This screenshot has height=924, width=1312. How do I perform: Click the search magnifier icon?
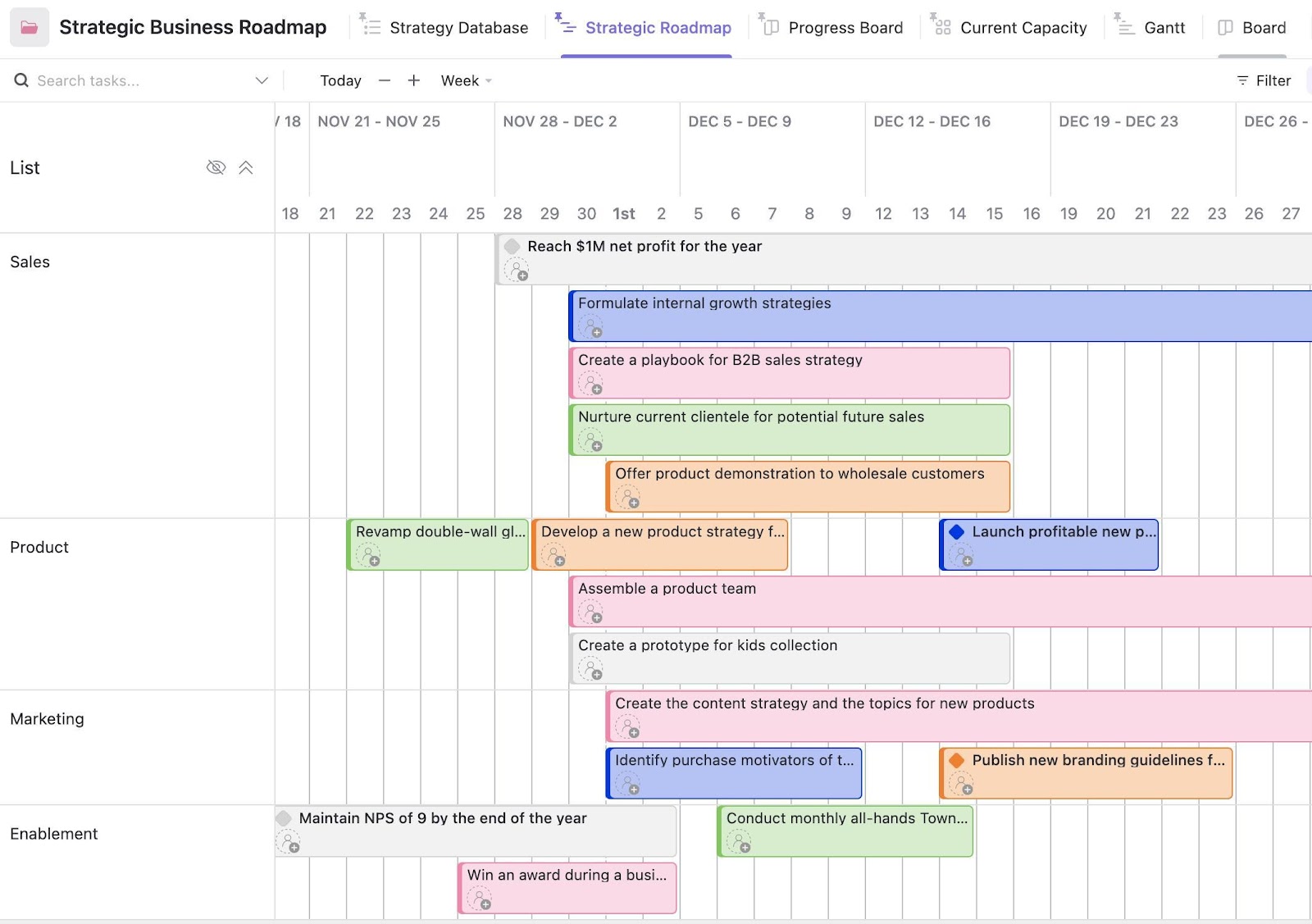(x=21, y=80)
